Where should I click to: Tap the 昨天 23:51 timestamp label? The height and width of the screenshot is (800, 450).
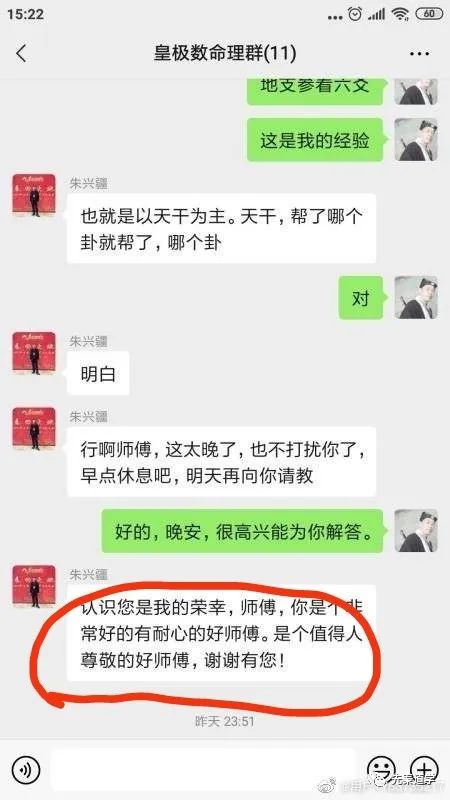click(224, 721)
